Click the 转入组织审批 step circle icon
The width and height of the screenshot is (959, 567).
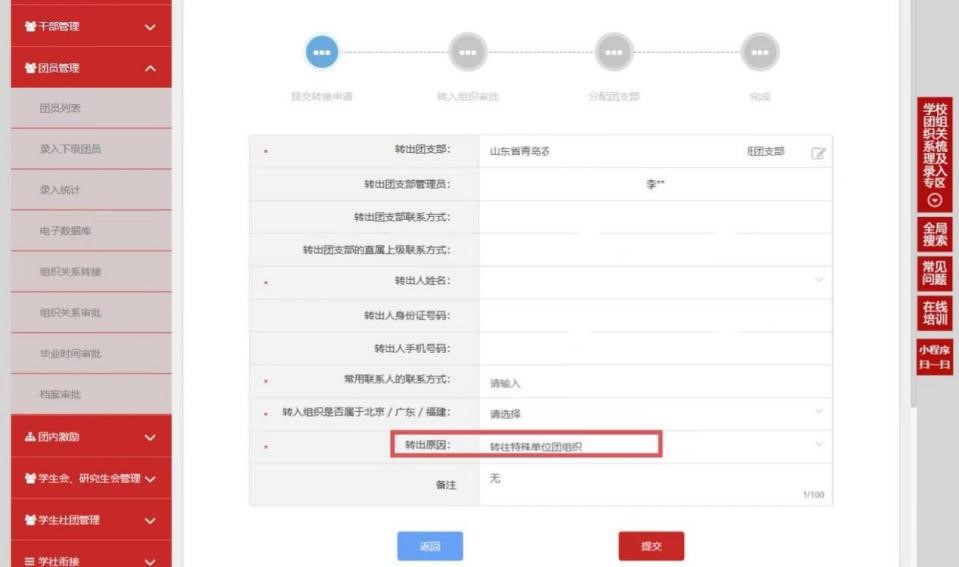click(468, 52)
